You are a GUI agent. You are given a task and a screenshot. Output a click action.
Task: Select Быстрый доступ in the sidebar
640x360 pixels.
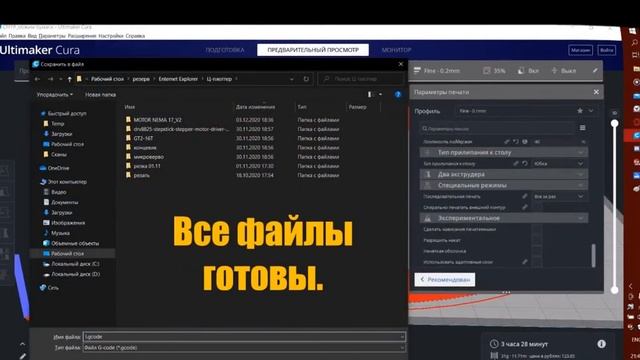(x=63, y=113)
